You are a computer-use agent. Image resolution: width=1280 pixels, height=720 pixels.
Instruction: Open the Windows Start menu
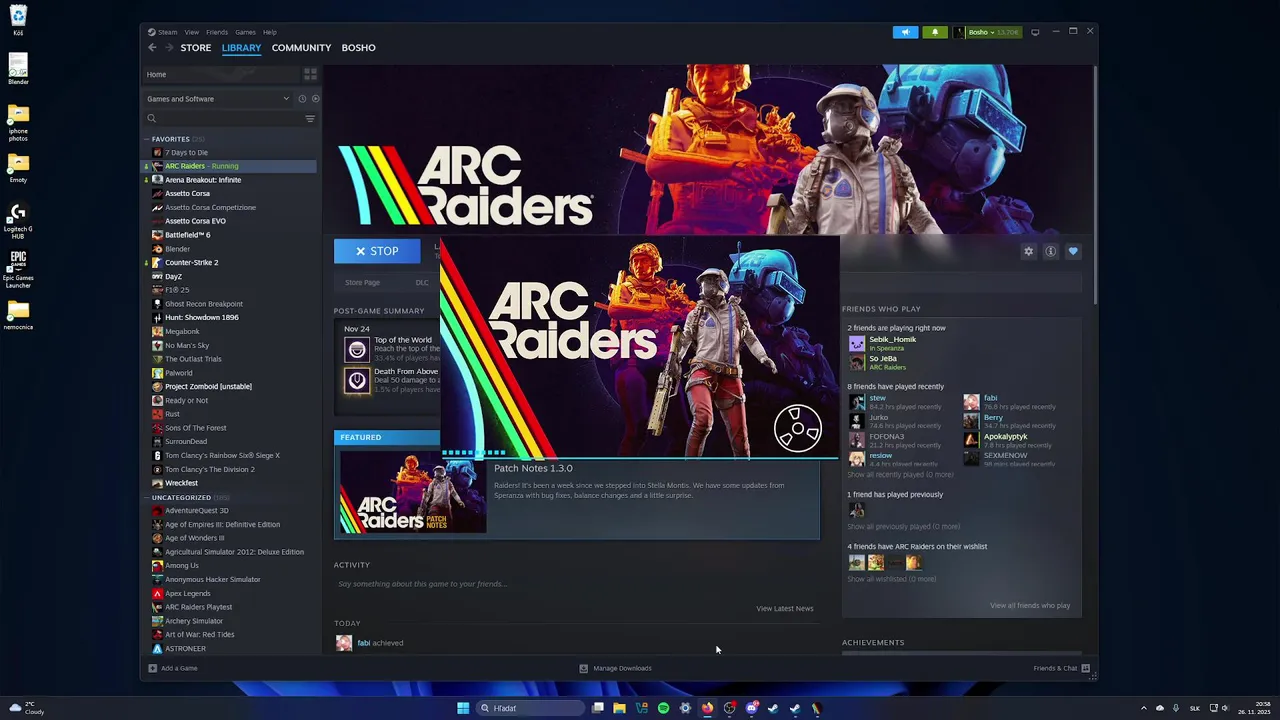coord(463,708)
